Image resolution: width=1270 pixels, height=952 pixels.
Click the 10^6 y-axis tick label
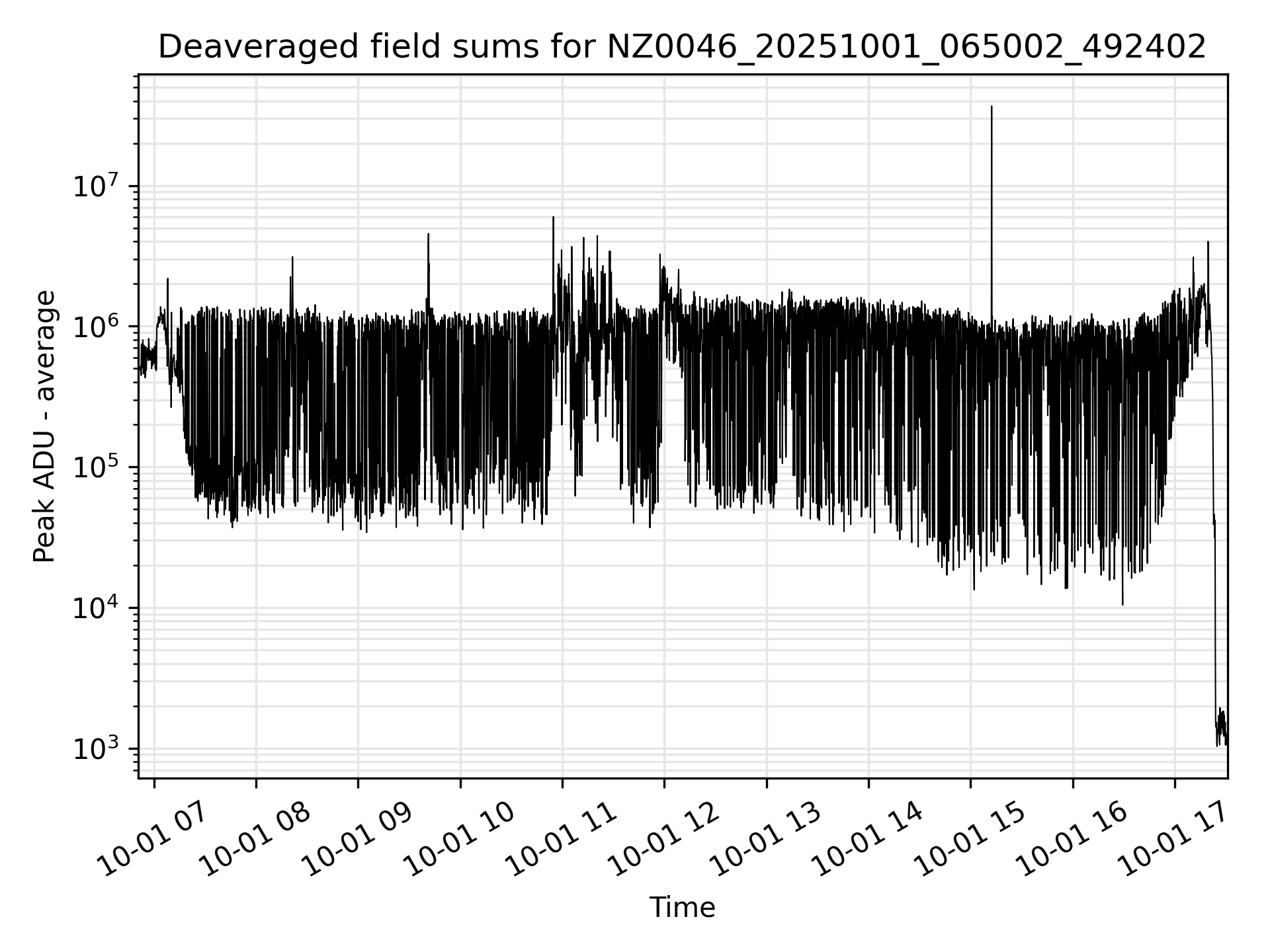96,328
